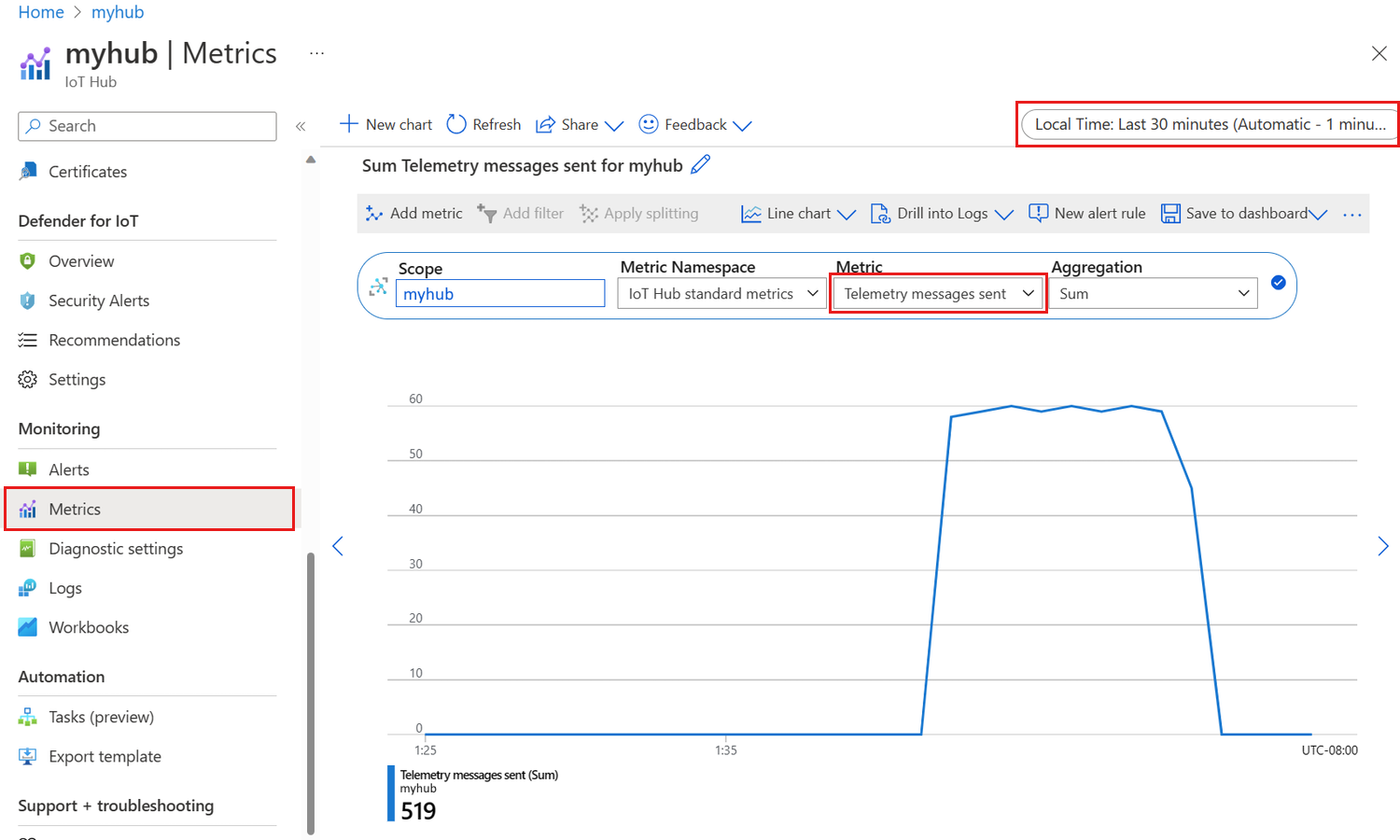This screenshot has width=1400, height=840.
Task: Click the blue checkmark on the metric row
Action: (1278, 282)
